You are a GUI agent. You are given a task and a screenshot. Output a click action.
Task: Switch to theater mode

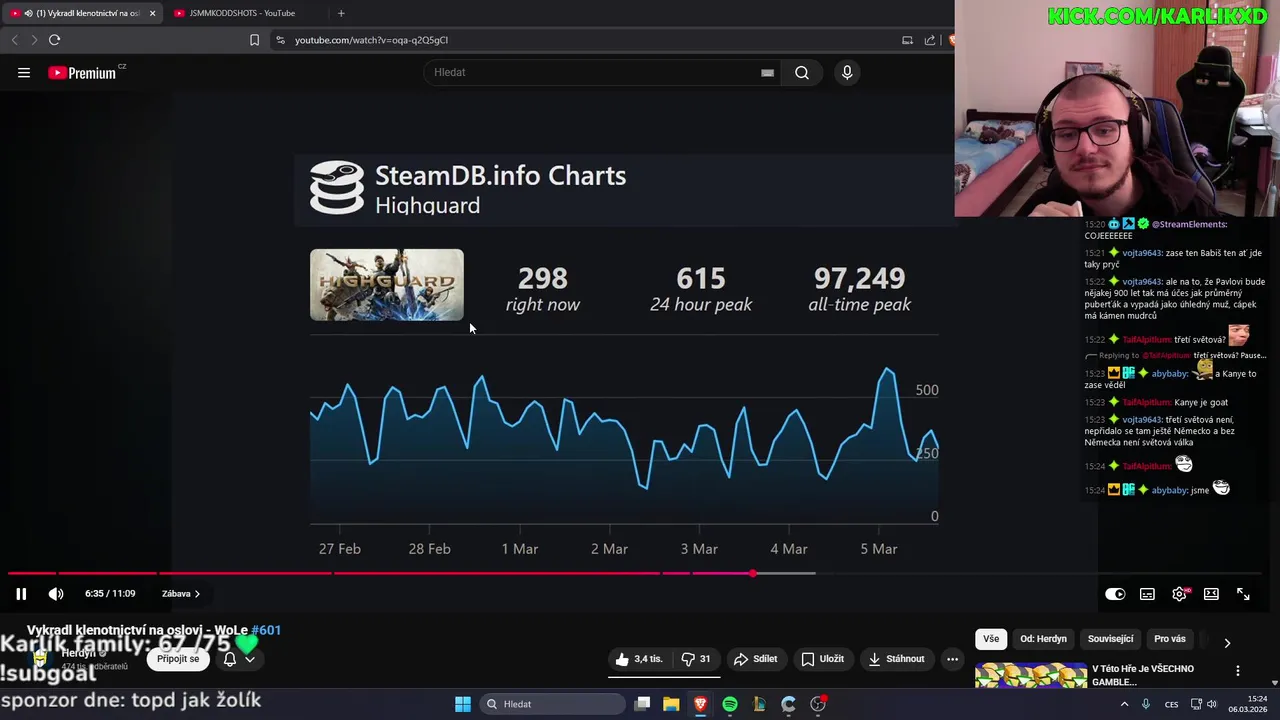click(1211, 594)
